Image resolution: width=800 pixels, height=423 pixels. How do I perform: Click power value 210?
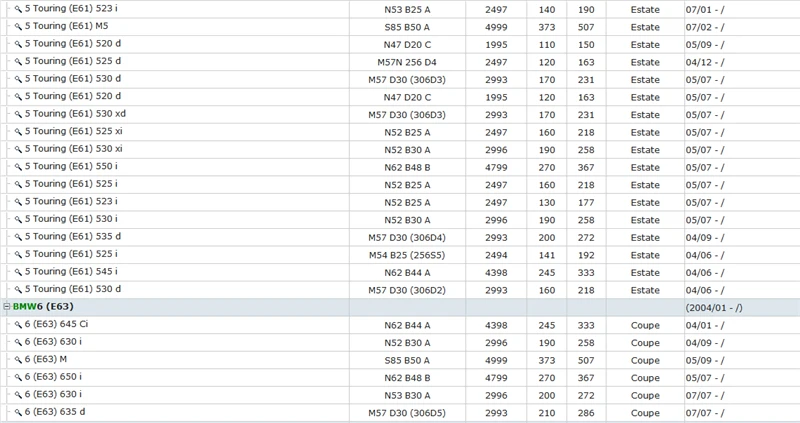(547, 413)
